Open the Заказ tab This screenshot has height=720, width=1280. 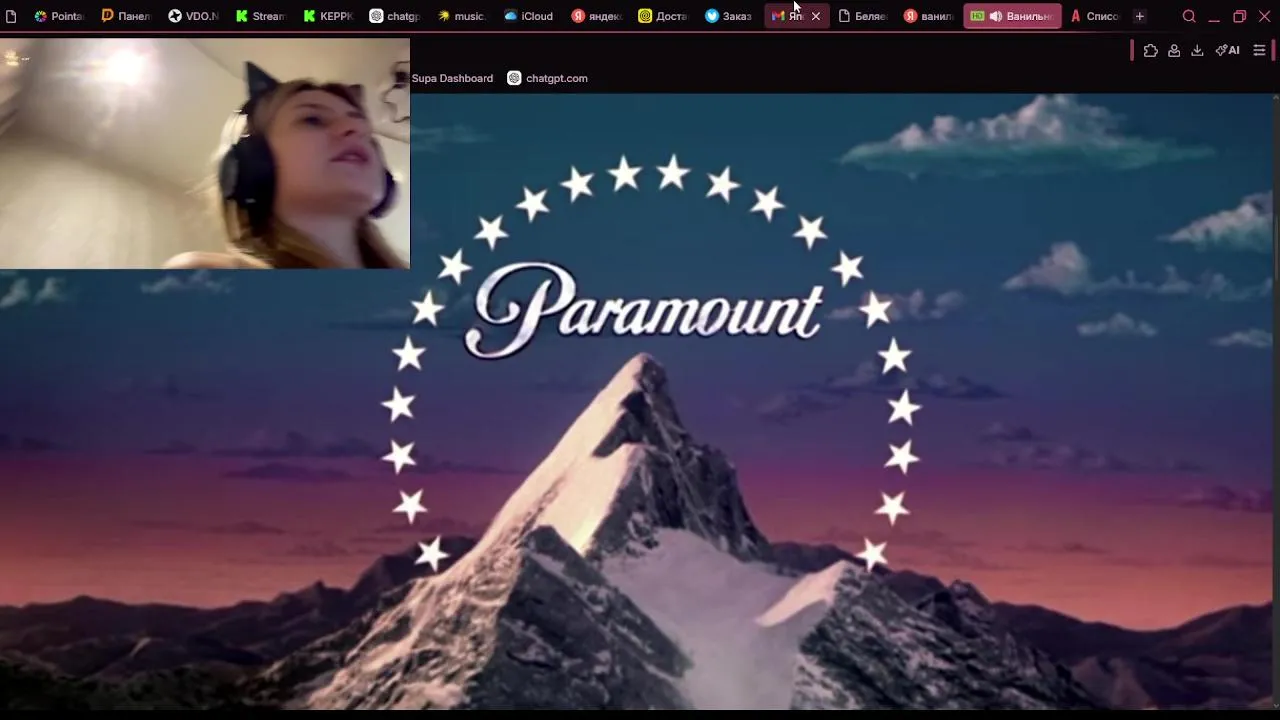pos(730,16)
